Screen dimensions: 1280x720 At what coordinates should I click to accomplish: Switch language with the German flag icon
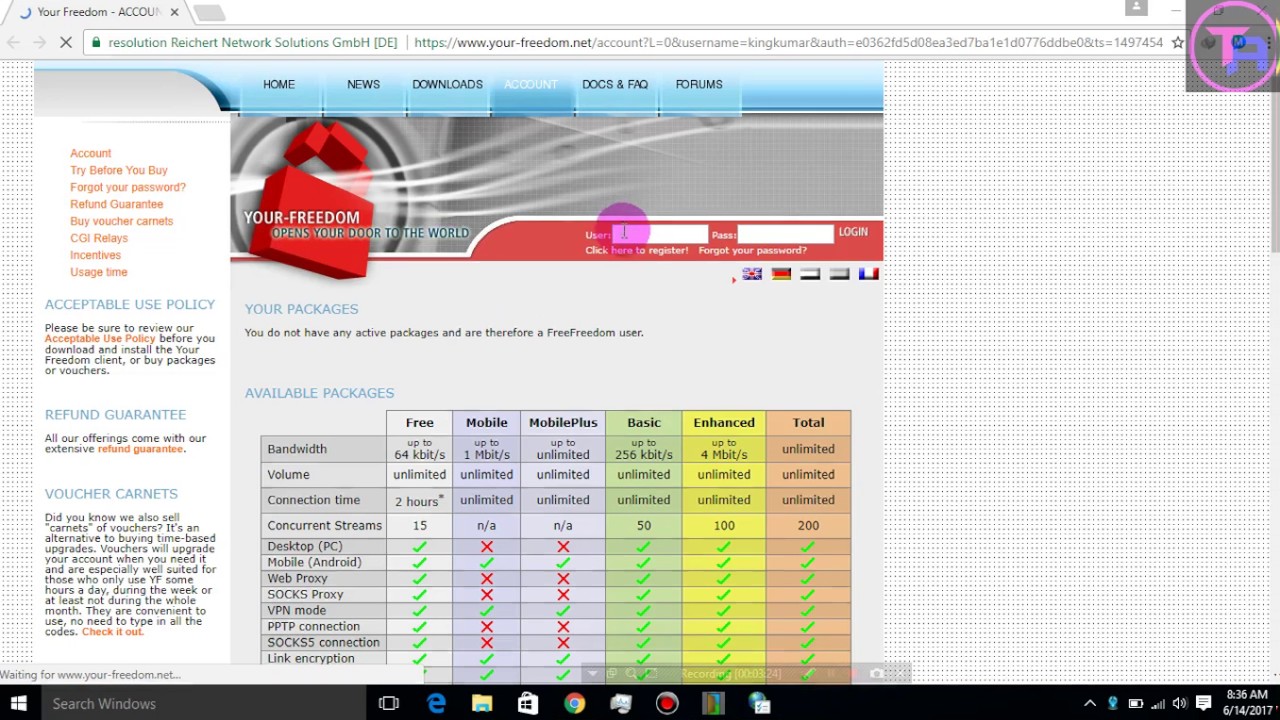click(x=781, y=274)
